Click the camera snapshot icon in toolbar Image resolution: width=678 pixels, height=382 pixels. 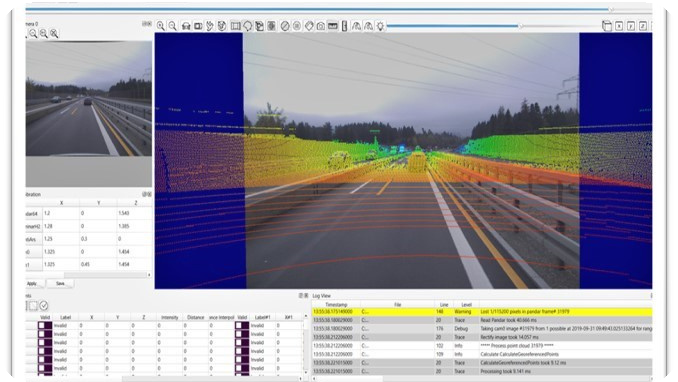[321, 26]
